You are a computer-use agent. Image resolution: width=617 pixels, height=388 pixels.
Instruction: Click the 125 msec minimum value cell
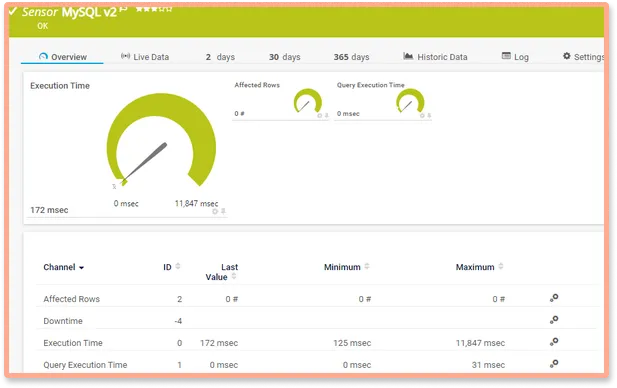pos(352,343)
